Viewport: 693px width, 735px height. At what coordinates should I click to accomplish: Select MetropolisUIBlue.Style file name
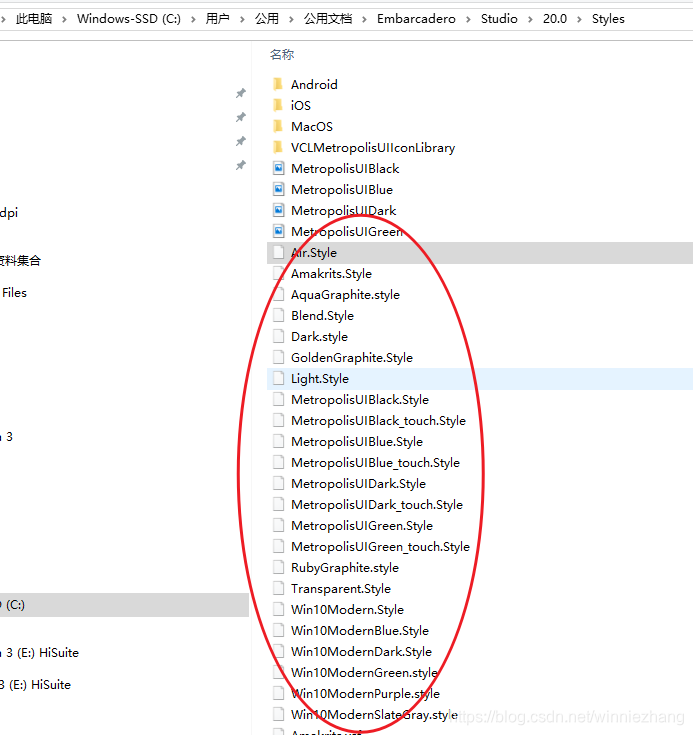pos(357,442)
